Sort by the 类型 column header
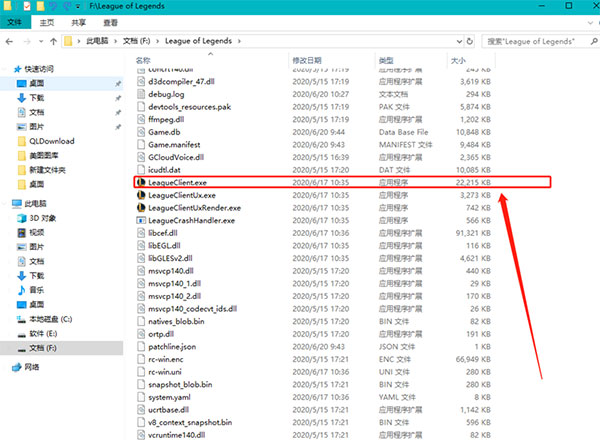The image size is (600, 440). tap(410, 60)
